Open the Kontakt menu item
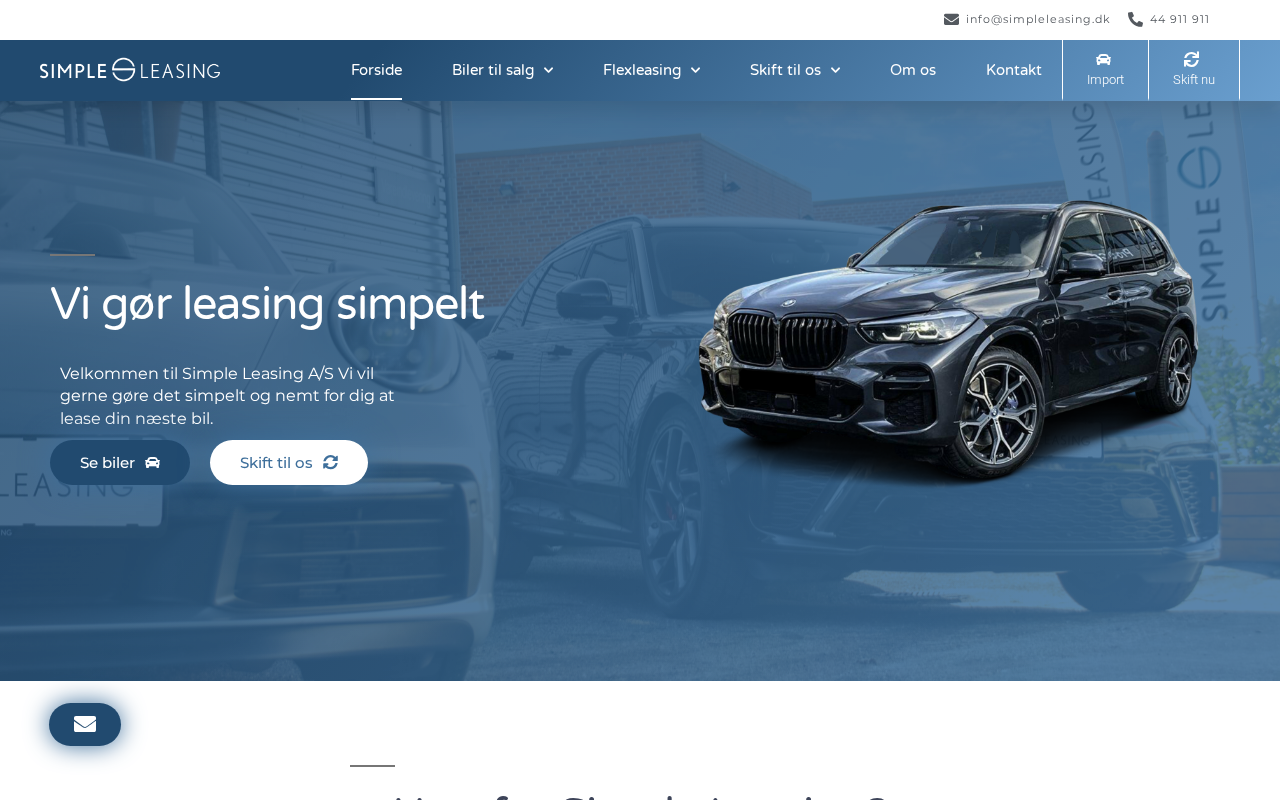 (x=1014, y=70)
